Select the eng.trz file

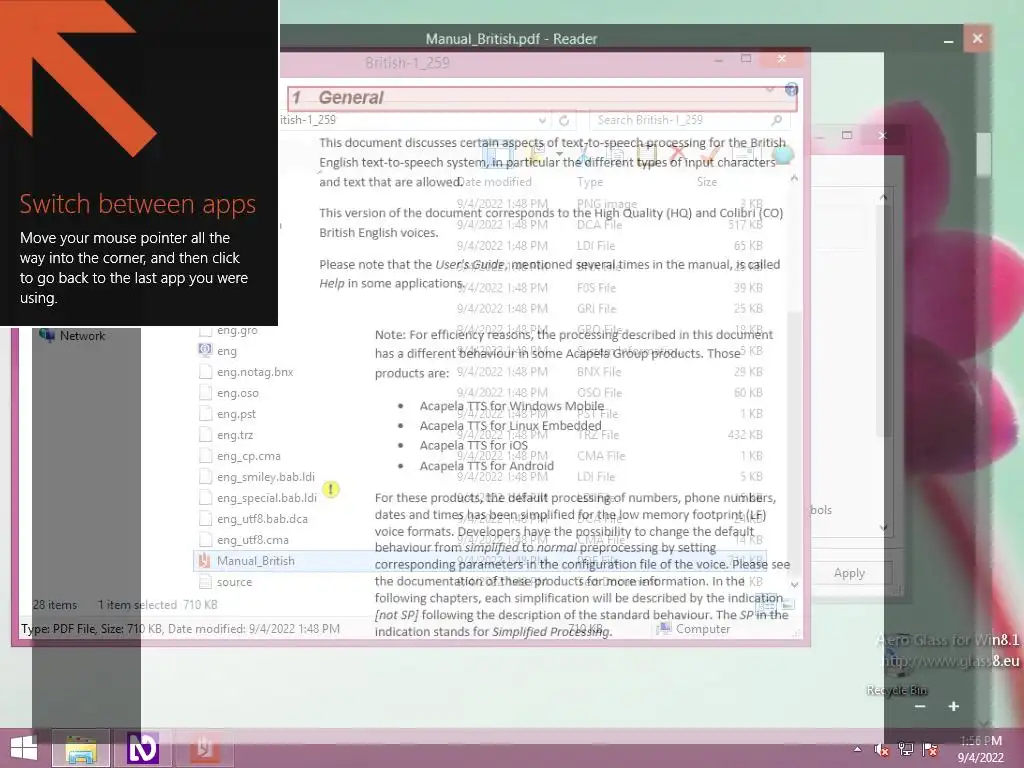point(235,435)
